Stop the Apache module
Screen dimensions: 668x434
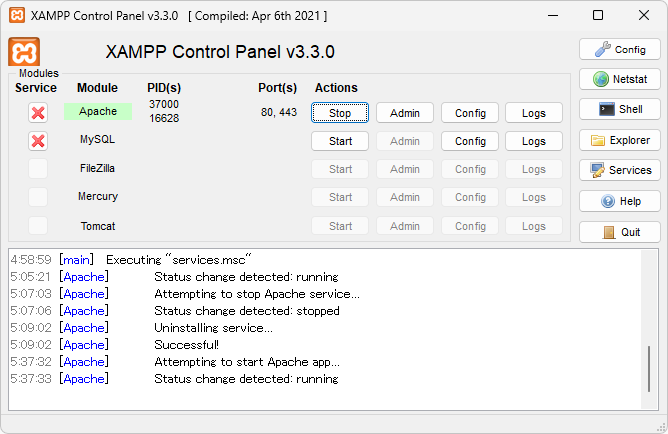[340, 113]
